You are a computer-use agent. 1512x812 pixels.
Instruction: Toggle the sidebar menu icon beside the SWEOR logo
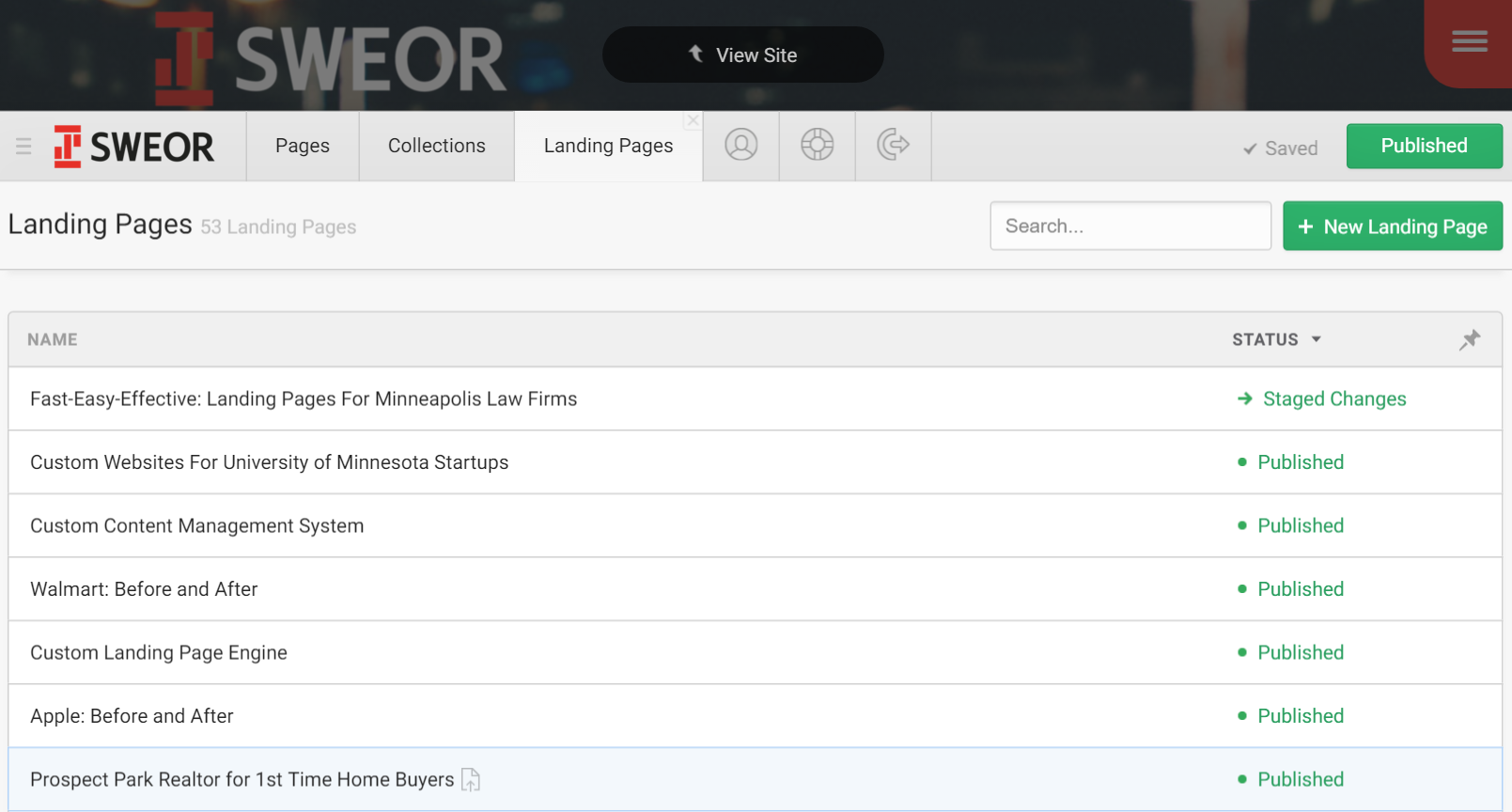pos(23,146)
